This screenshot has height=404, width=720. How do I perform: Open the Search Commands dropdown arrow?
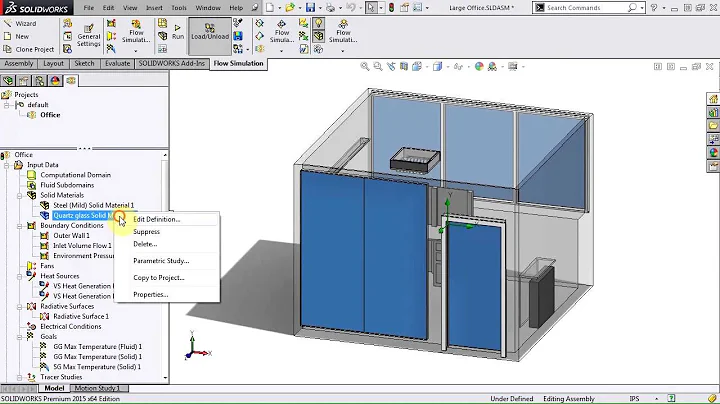(641, 8)
